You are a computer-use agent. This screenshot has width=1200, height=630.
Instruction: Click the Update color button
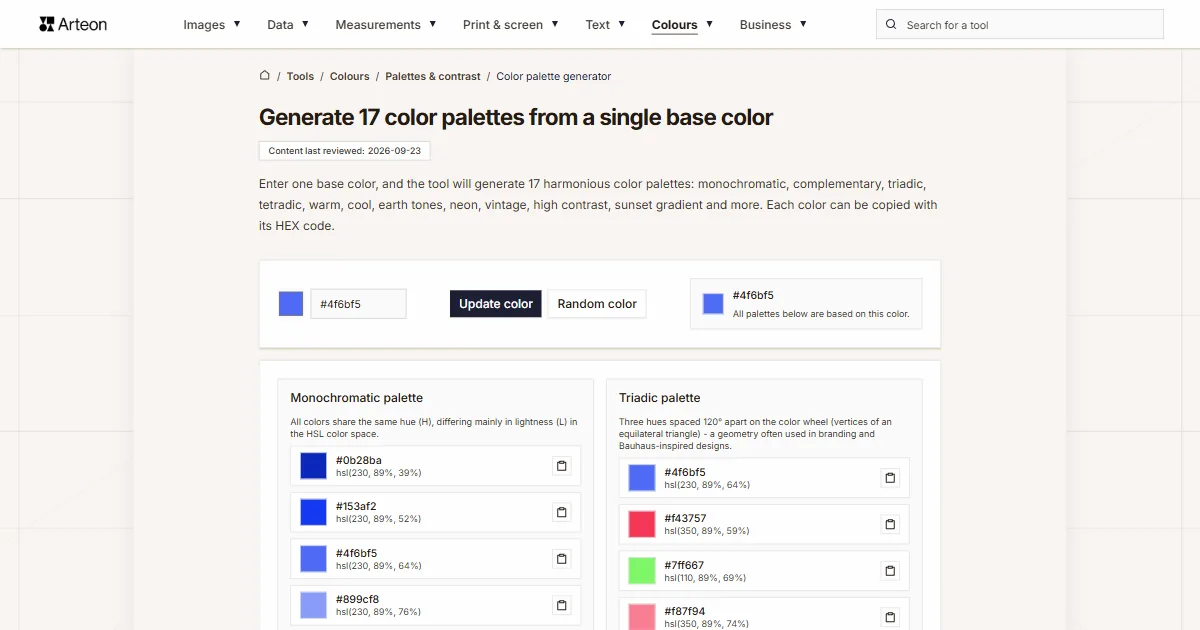496,304
